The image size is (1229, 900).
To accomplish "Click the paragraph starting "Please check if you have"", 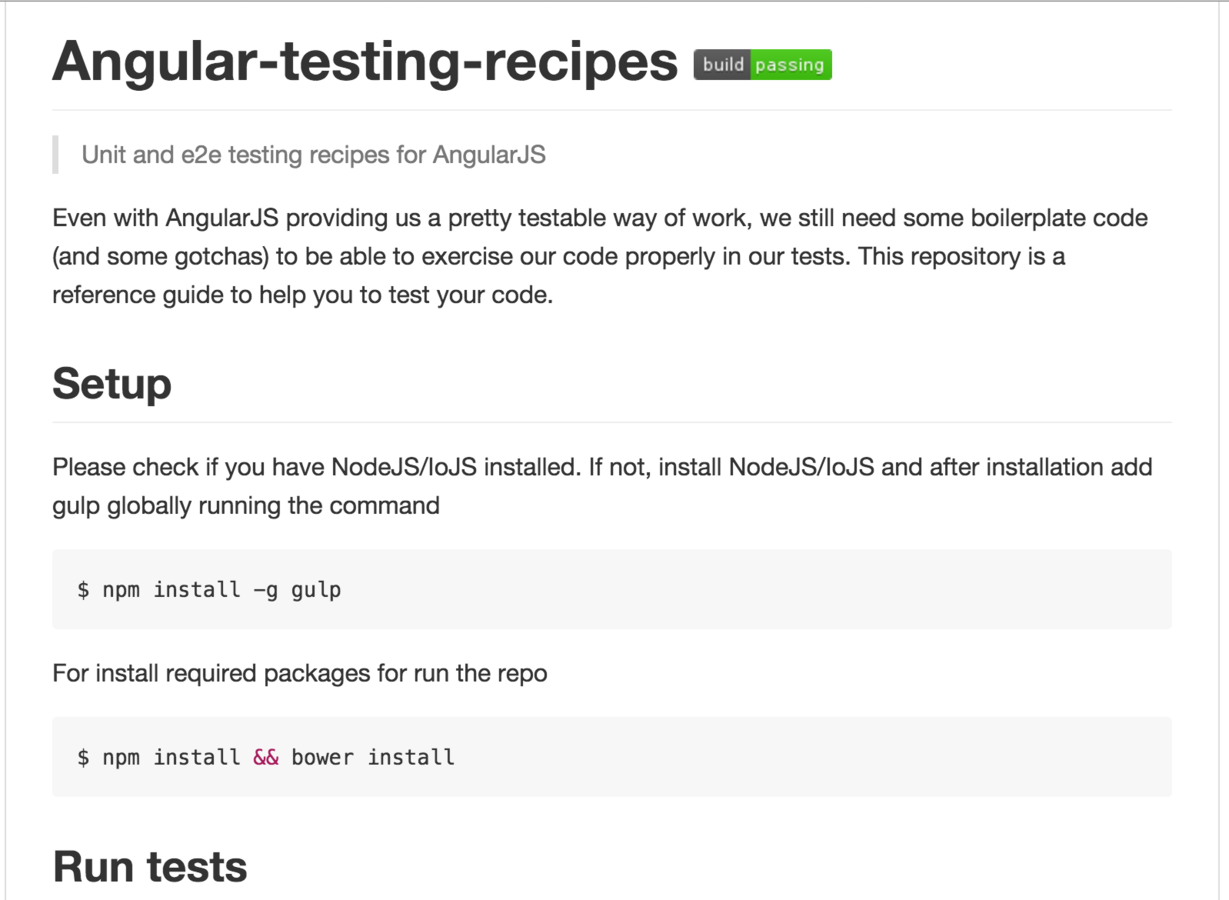I will (x=602, y=486).
